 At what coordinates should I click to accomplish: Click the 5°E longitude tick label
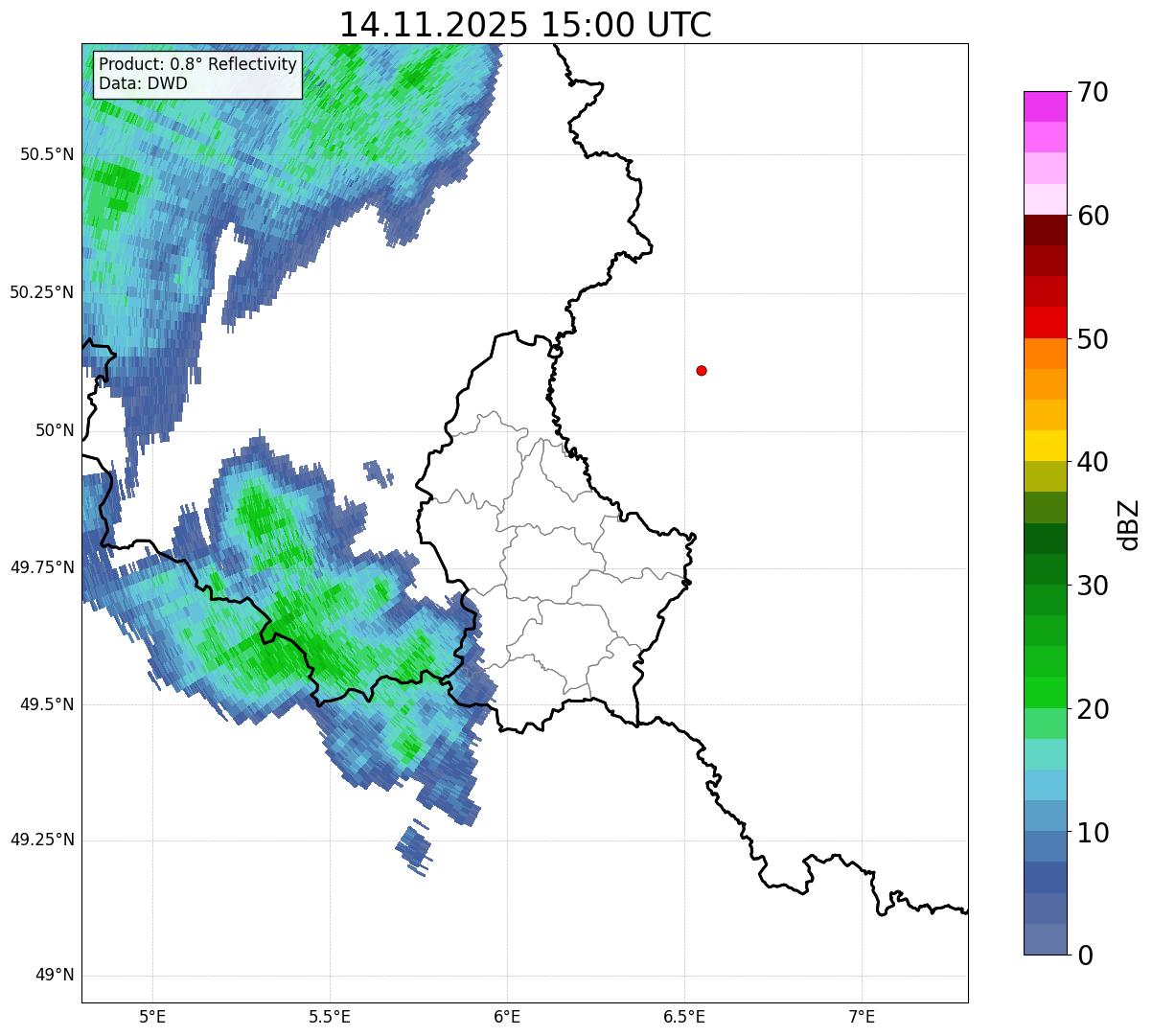152,1017
